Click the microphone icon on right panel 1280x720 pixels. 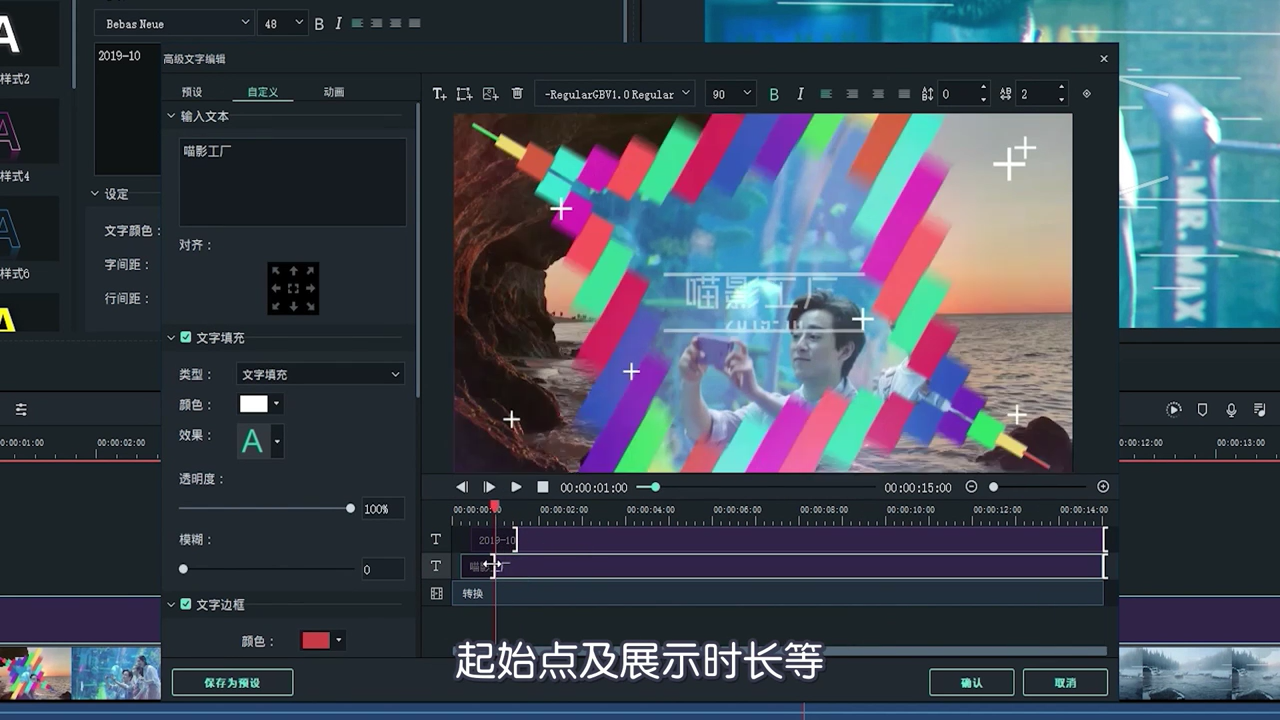coord(1232,409)
